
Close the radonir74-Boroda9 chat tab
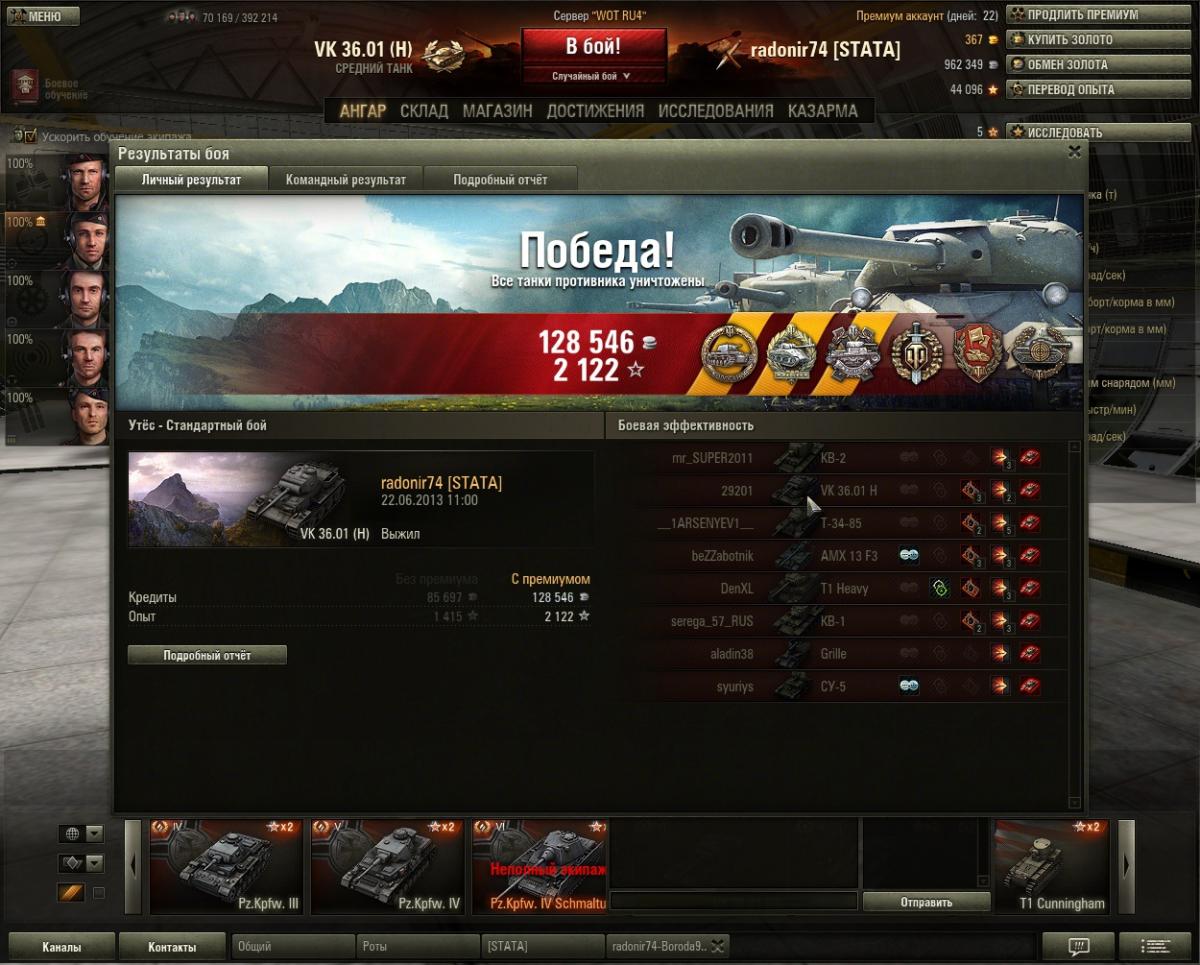pos(717,946)
